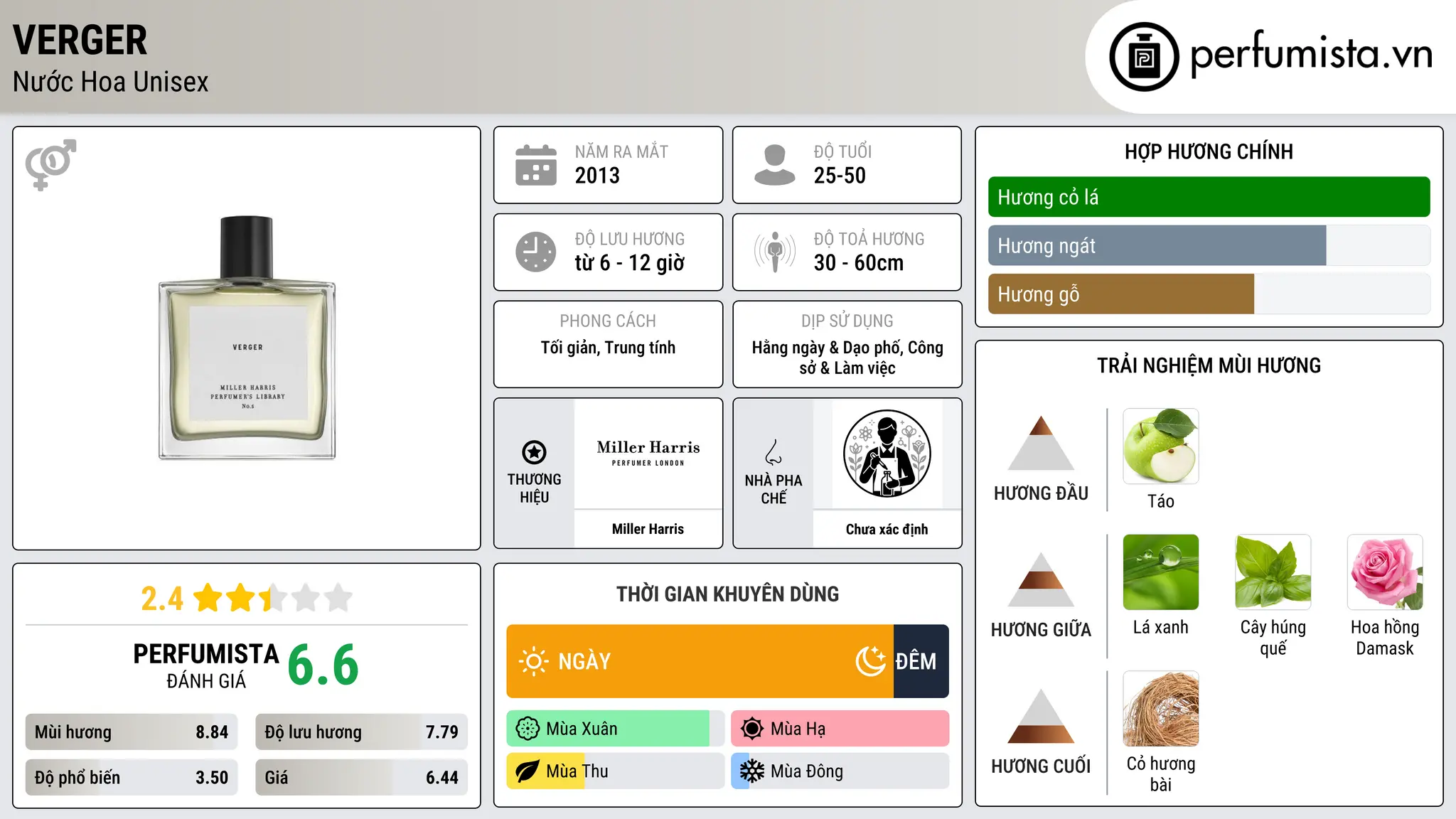Click the perfumista.vn perfume bottle logo icon
This screenshot has width=1456, height=819.
tap(1144, 57)
